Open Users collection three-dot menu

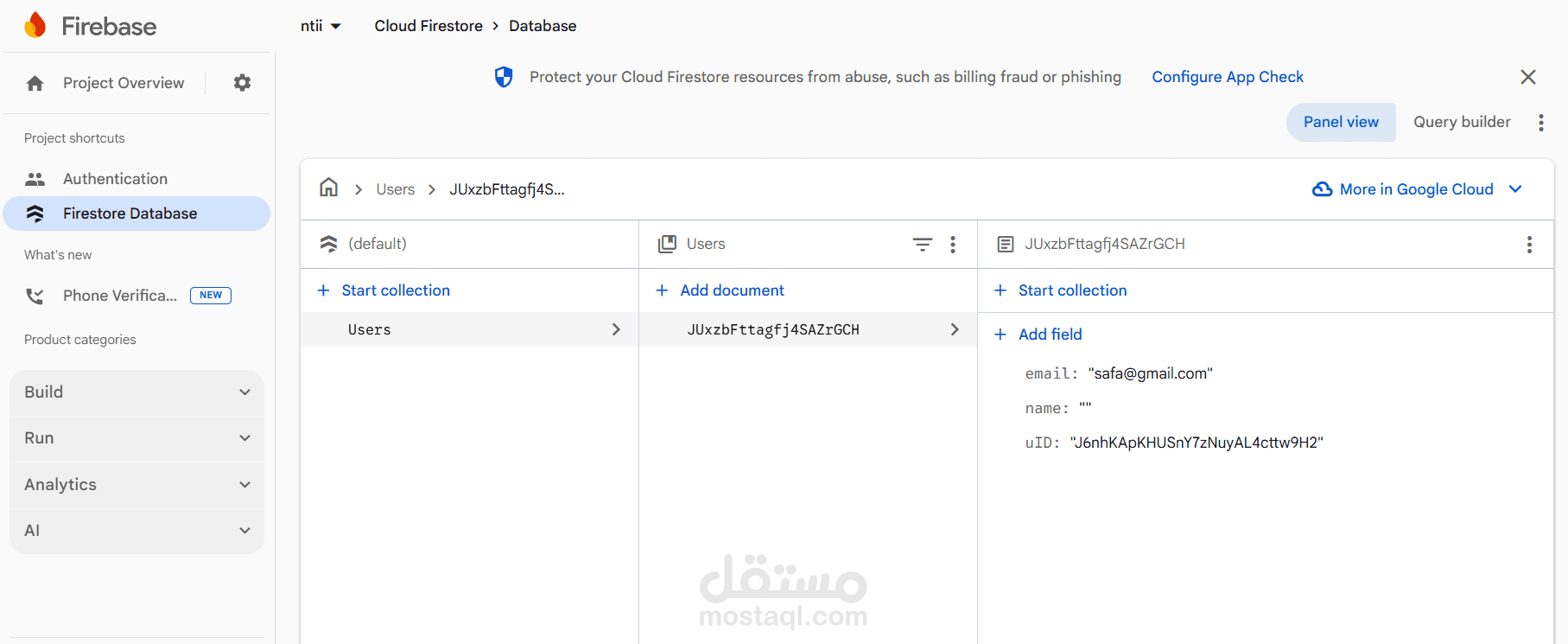[953, 245]
